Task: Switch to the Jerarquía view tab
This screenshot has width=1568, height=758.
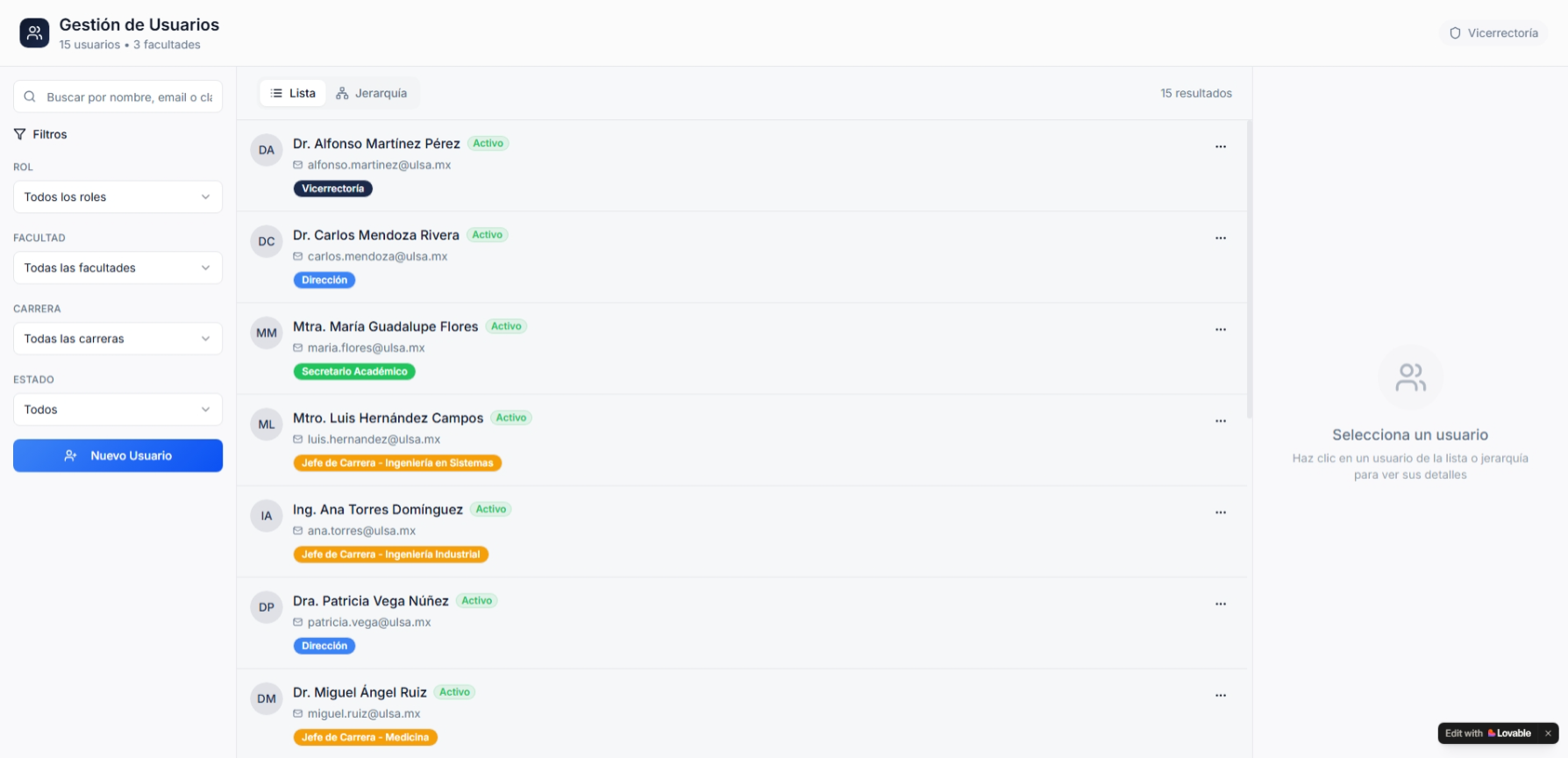Action: coord(372,93)
